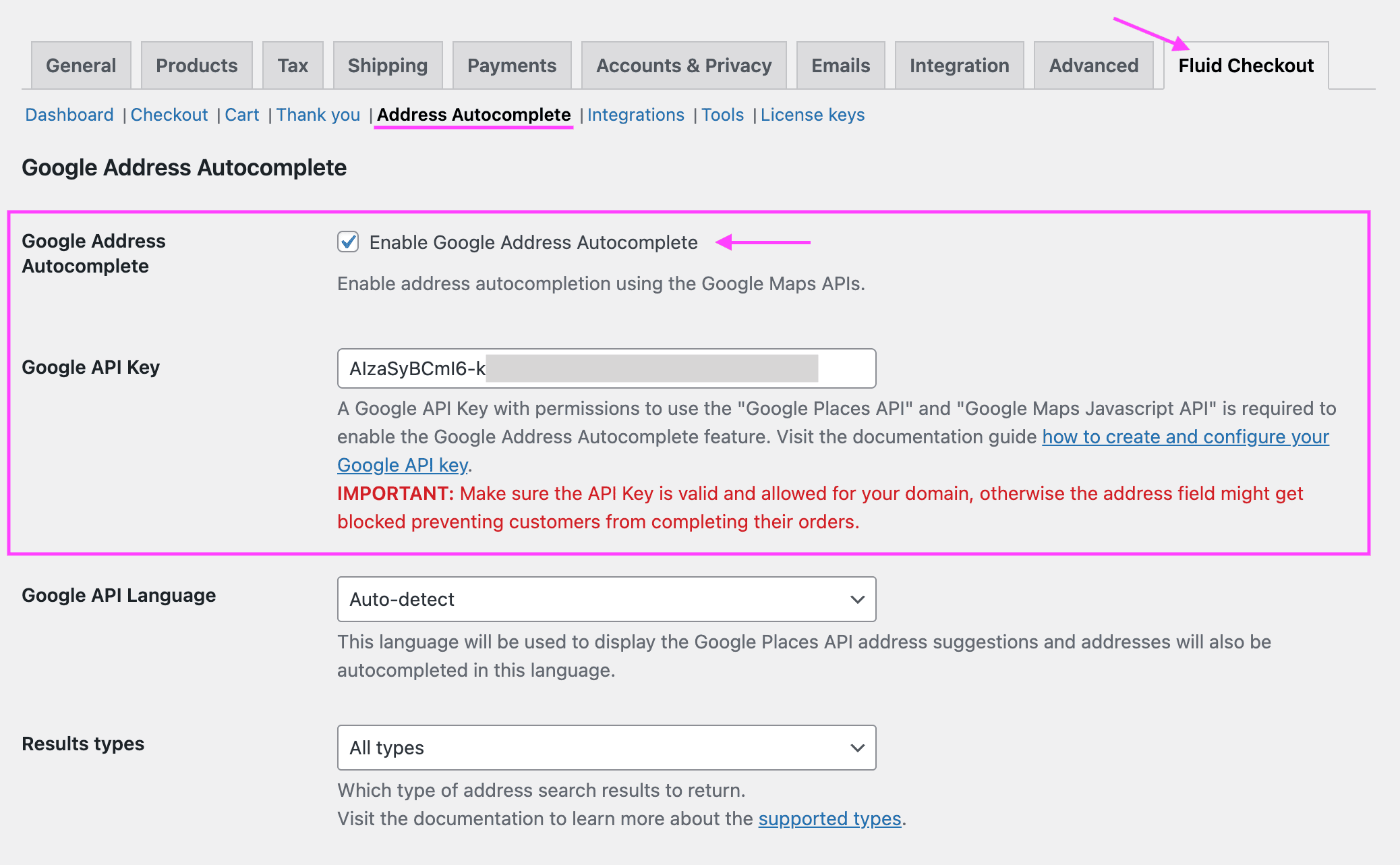The width and height of the screenshot is (1400, 865).
Task: Open Thank you sub-section
Action: [x=318, y=115]
